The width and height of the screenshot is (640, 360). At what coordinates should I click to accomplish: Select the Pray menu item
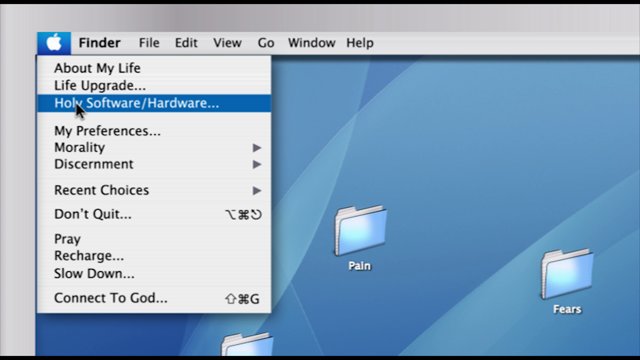(154, 239)
